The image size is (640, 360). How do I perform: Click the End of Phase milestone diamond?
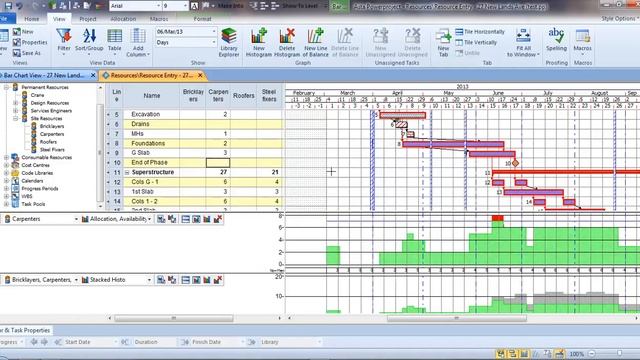[515, 163]
